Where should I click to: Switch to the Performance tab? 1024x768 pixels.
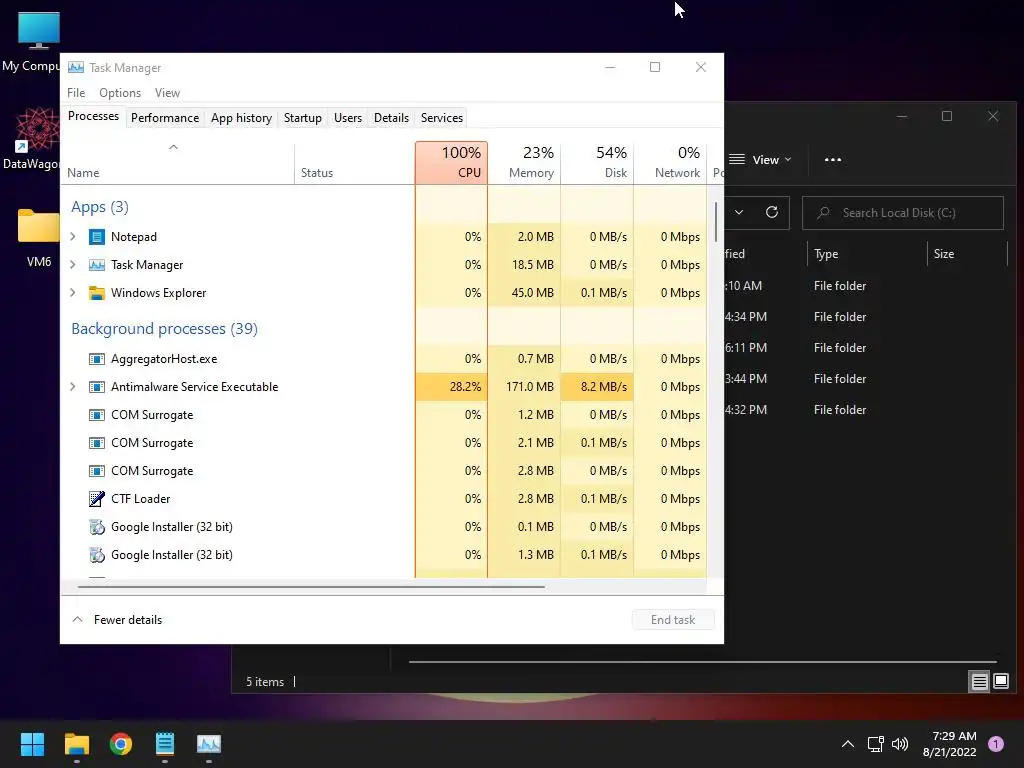(165, 118)
